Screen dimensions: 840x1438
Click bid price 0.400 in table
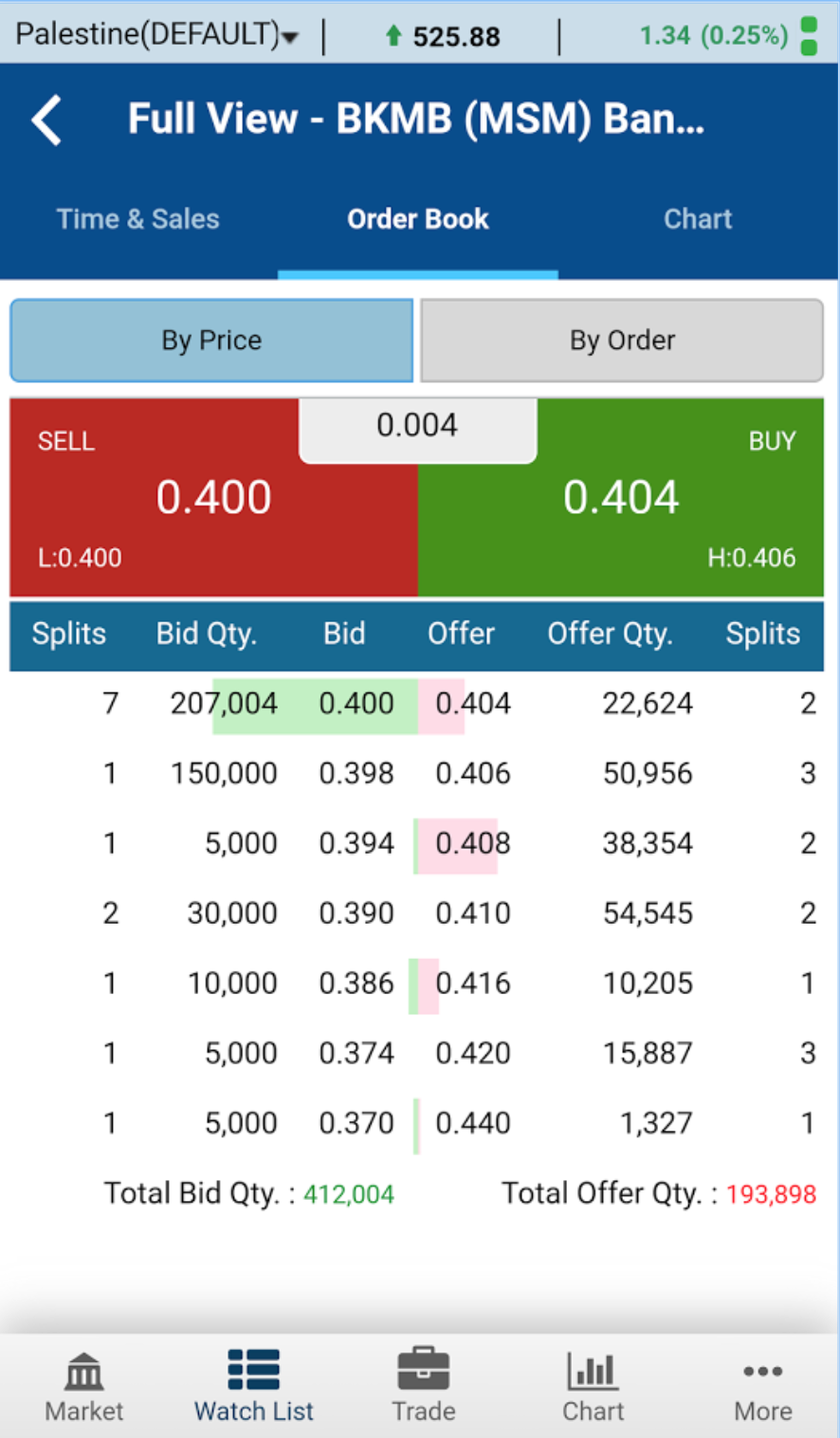(x=356, y=704)
